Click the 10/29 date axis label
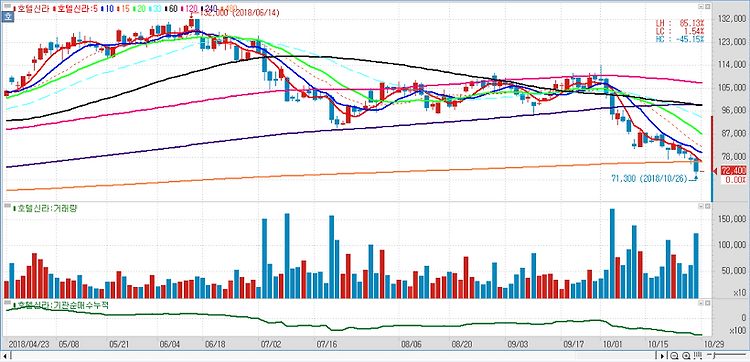The width and height of the screenshot is (750, 362). coord(714,344)
